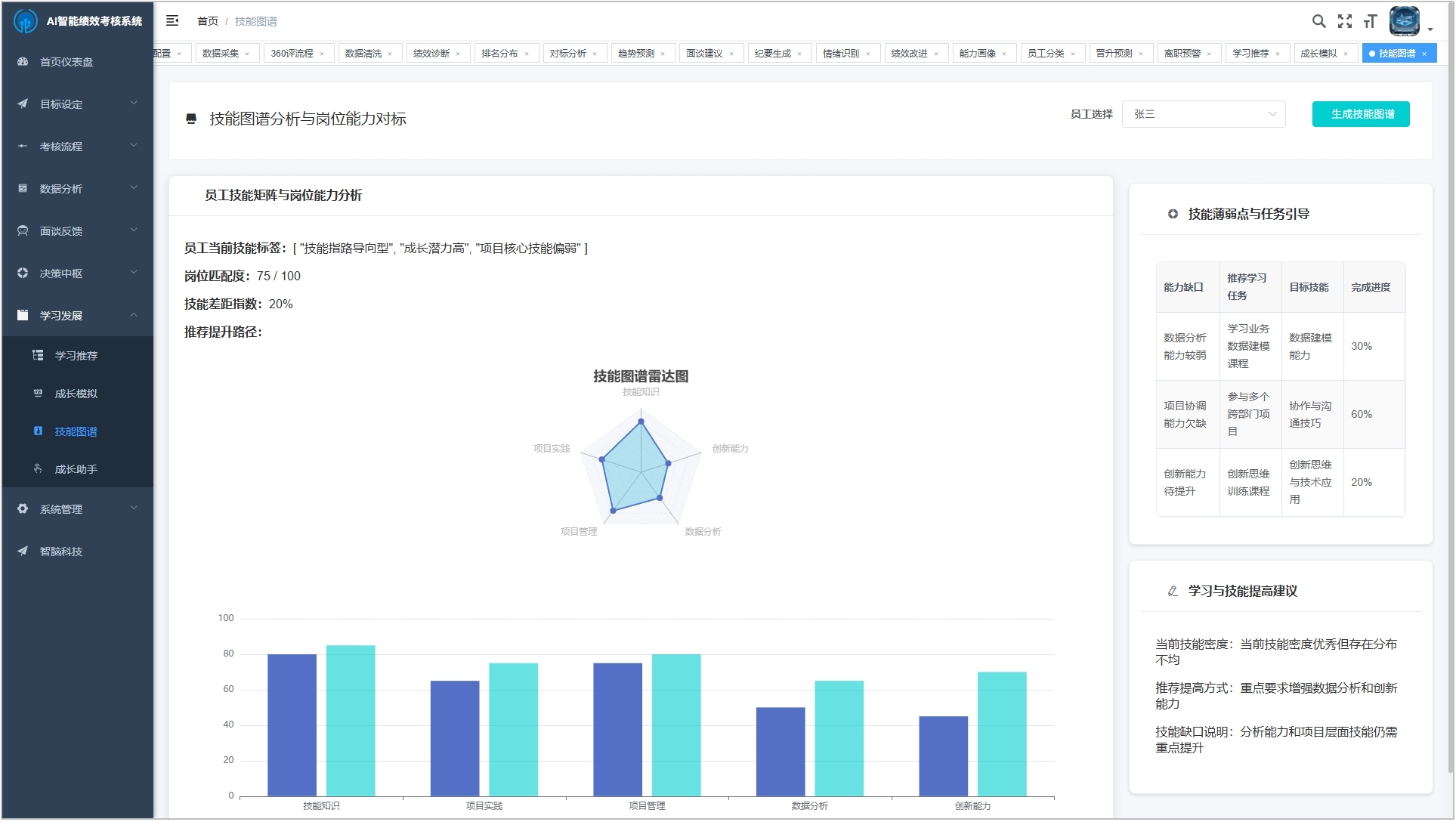
Task: Click the 数据分析 cyan bar in chart
Action: 839,737
